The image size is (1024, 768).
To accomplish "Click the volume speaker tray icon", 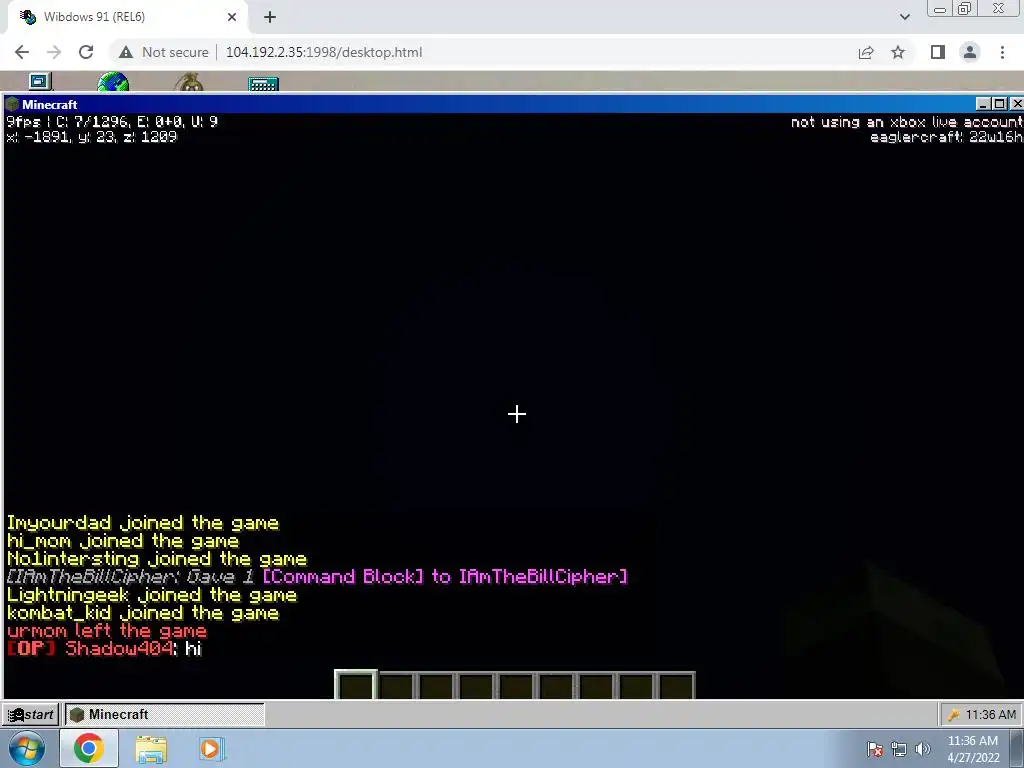I will point(922,749).
